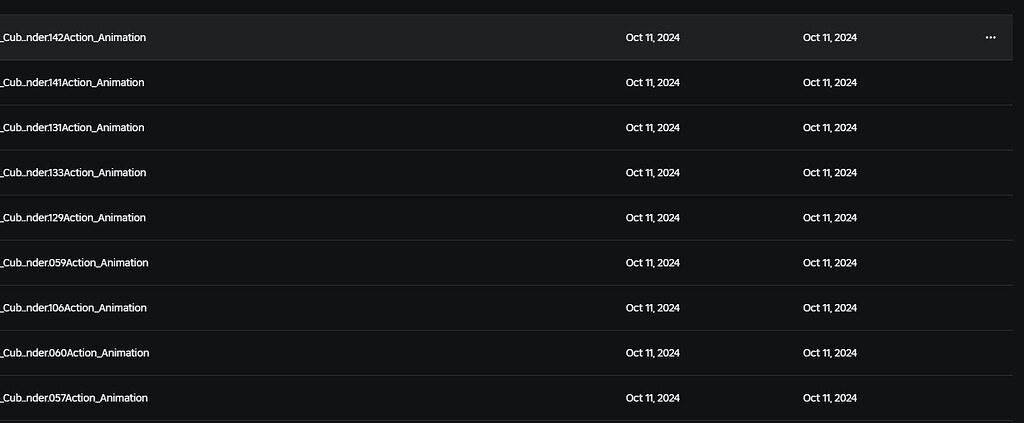Click the right date in the nder.133 row
Viewport: 1024px width, 423px height.
[x=829, y=173]
